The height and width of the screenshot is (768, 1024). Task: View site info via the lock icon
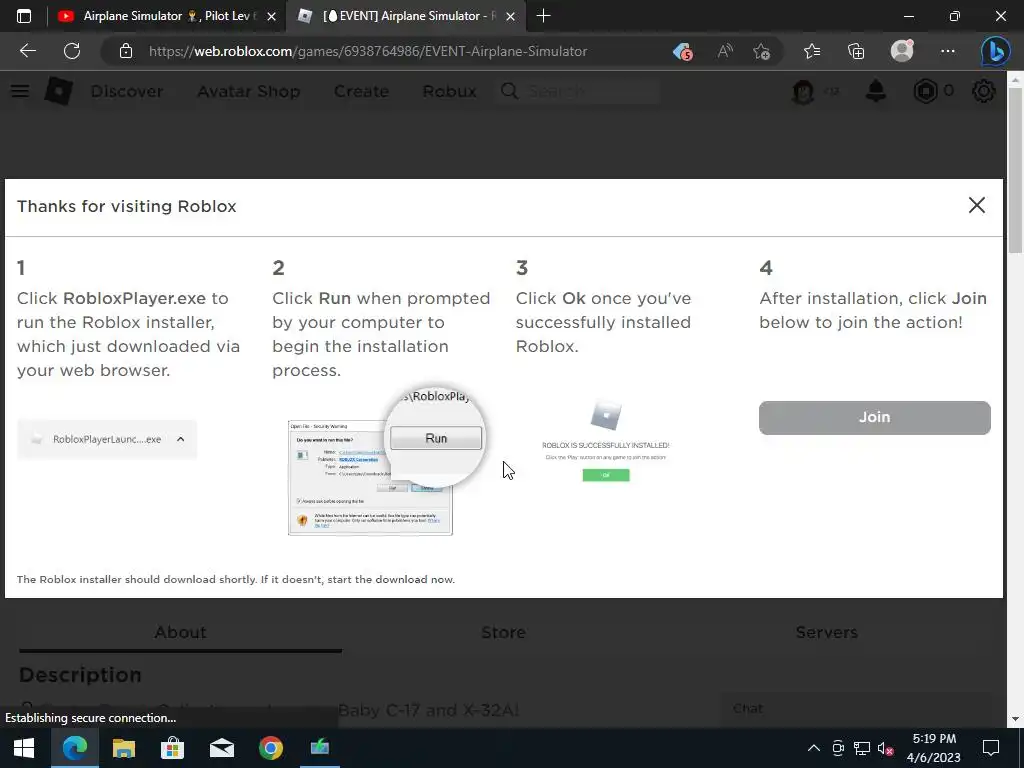pos(126,51)
